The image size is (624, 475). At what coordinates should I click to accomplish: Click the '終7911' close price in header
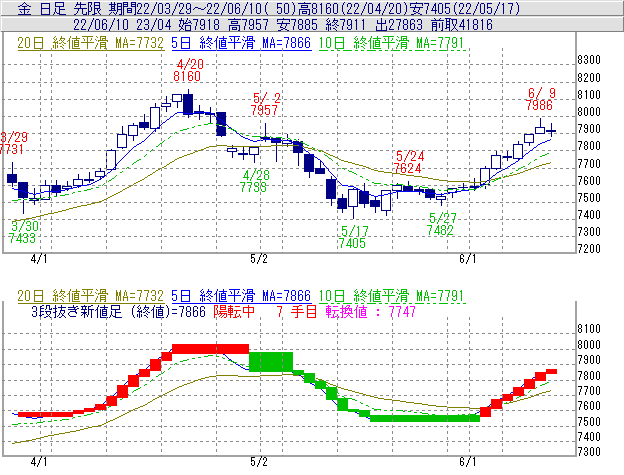[345, 25]
